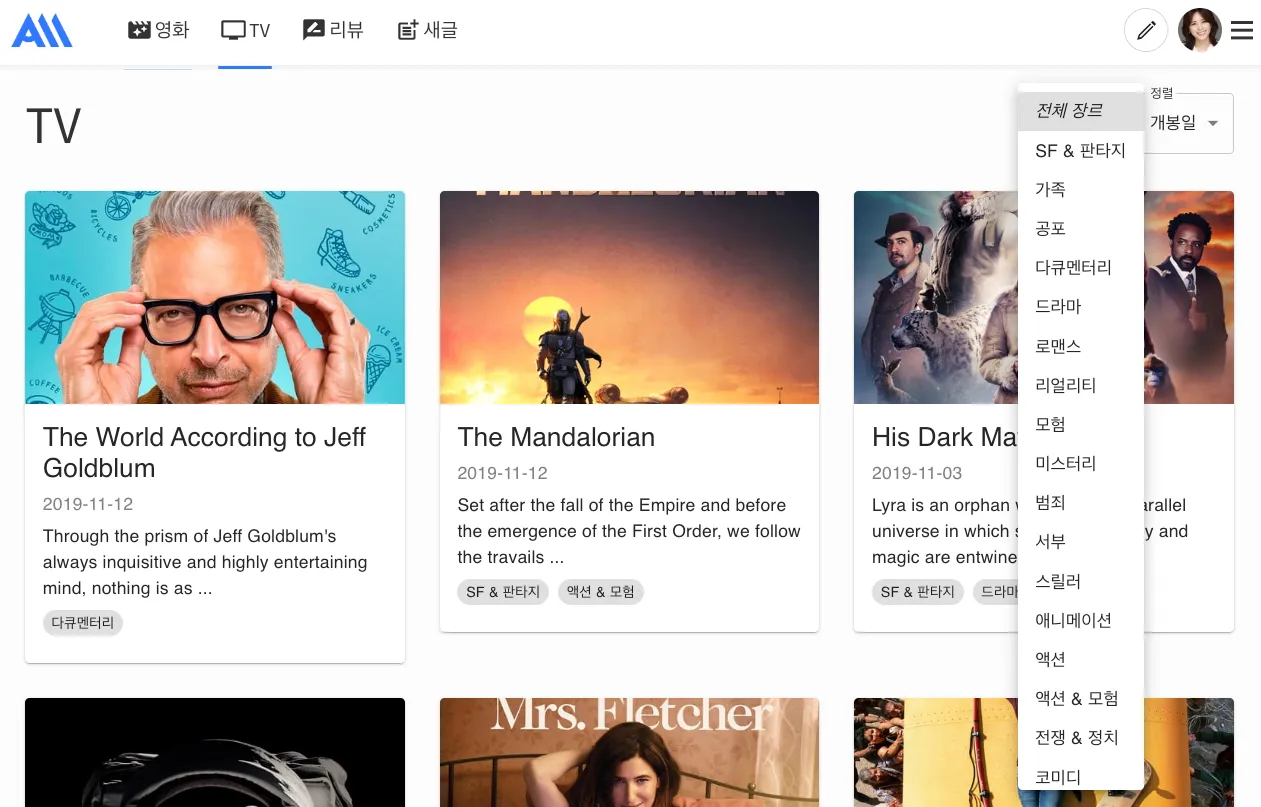Click 다큐멘터리 chip on Jeff Goldblum card
1261x807 pixels.
tap(83, 623)
